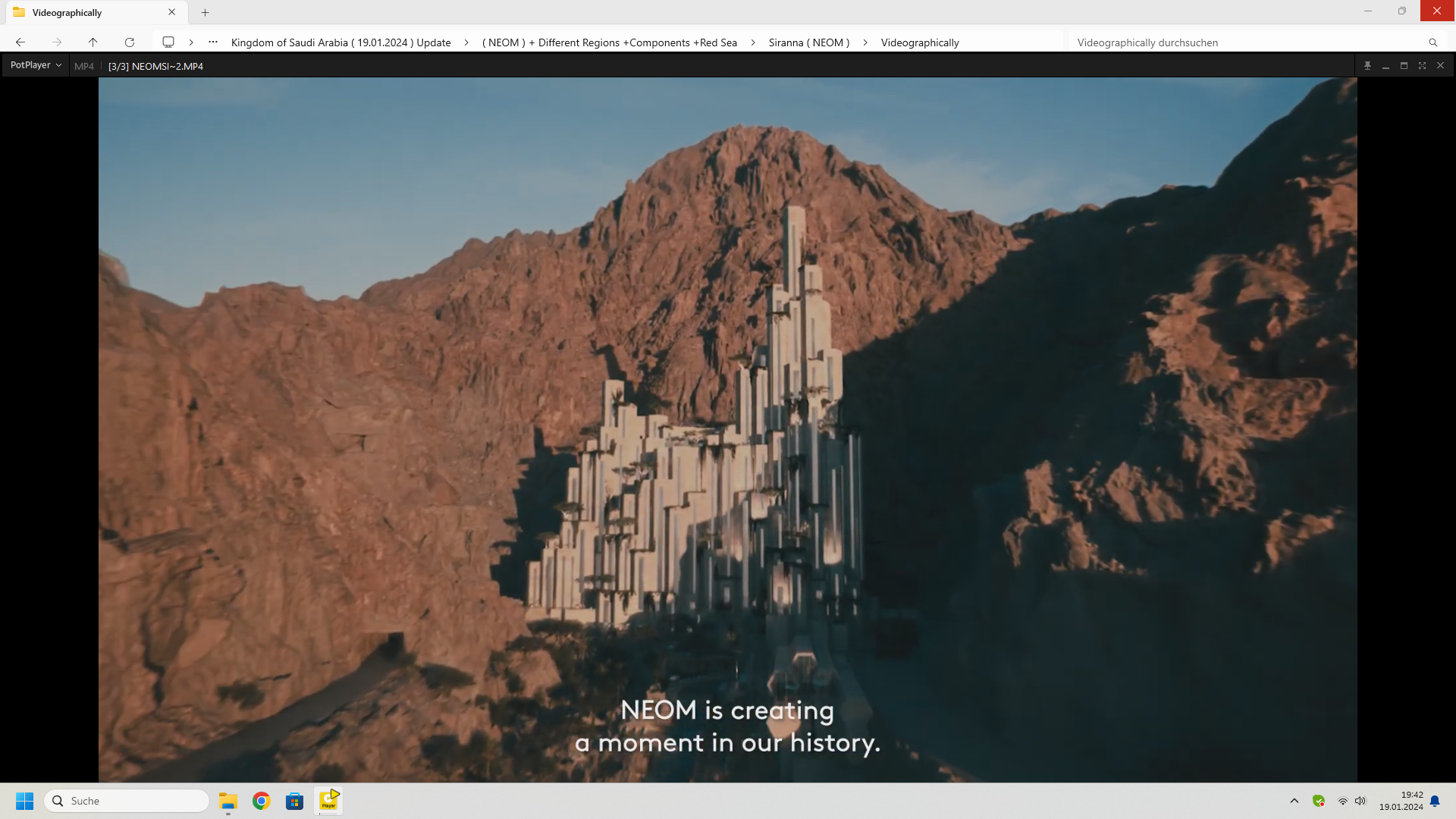Go up one folder level
The width and height of the screenshot is (1456, 819).
(x=93, y=42)
